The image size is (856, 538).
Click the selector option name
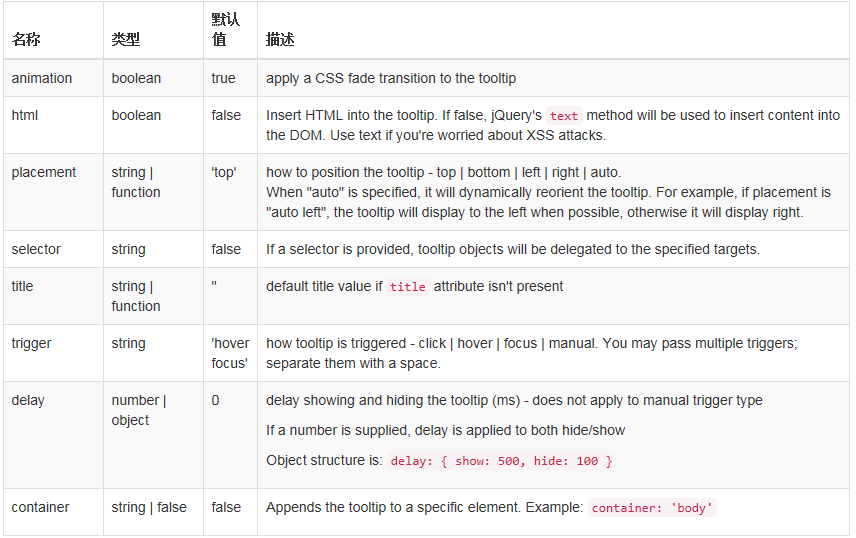(36, 249)
